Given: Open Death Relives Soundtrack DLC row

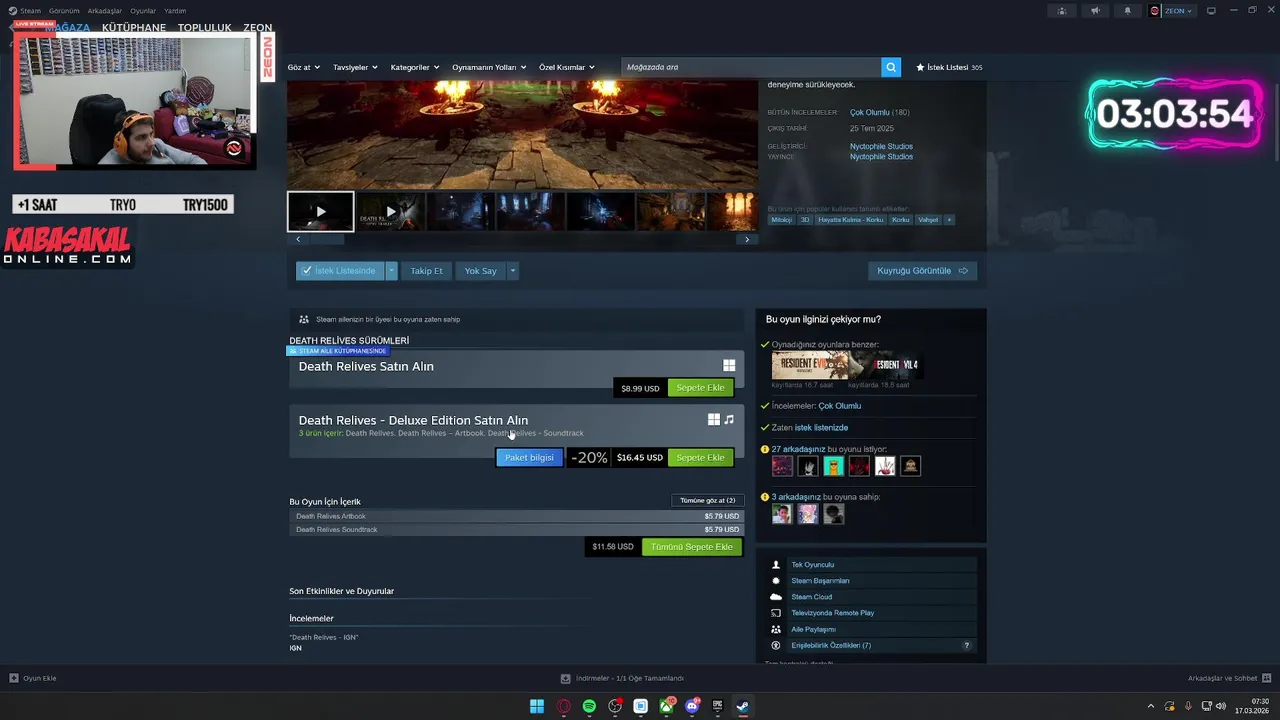Looking at the screenshot, I should tap(516, 529).
